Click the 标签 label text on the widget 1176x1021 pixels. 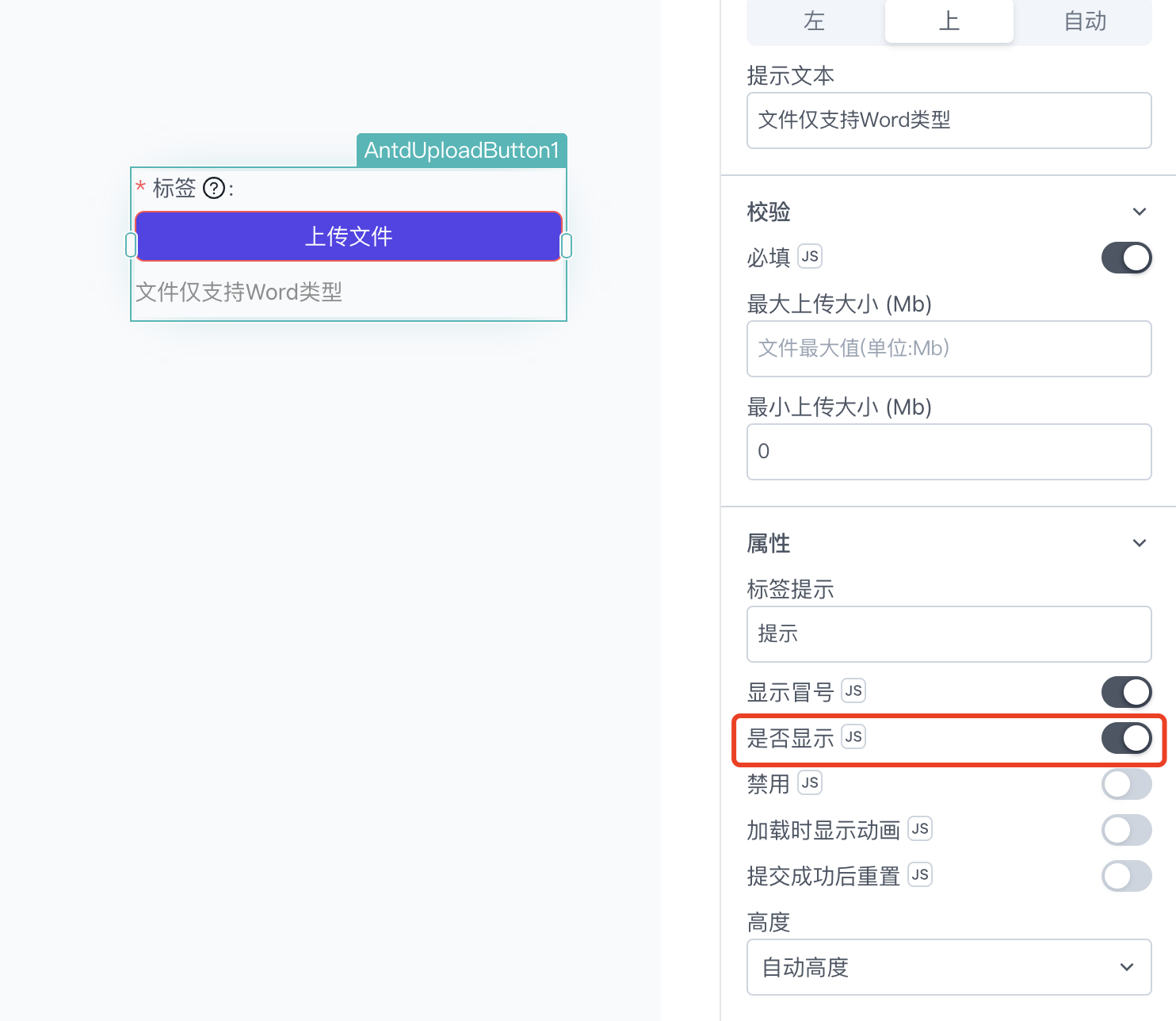(x=174, y=188)
